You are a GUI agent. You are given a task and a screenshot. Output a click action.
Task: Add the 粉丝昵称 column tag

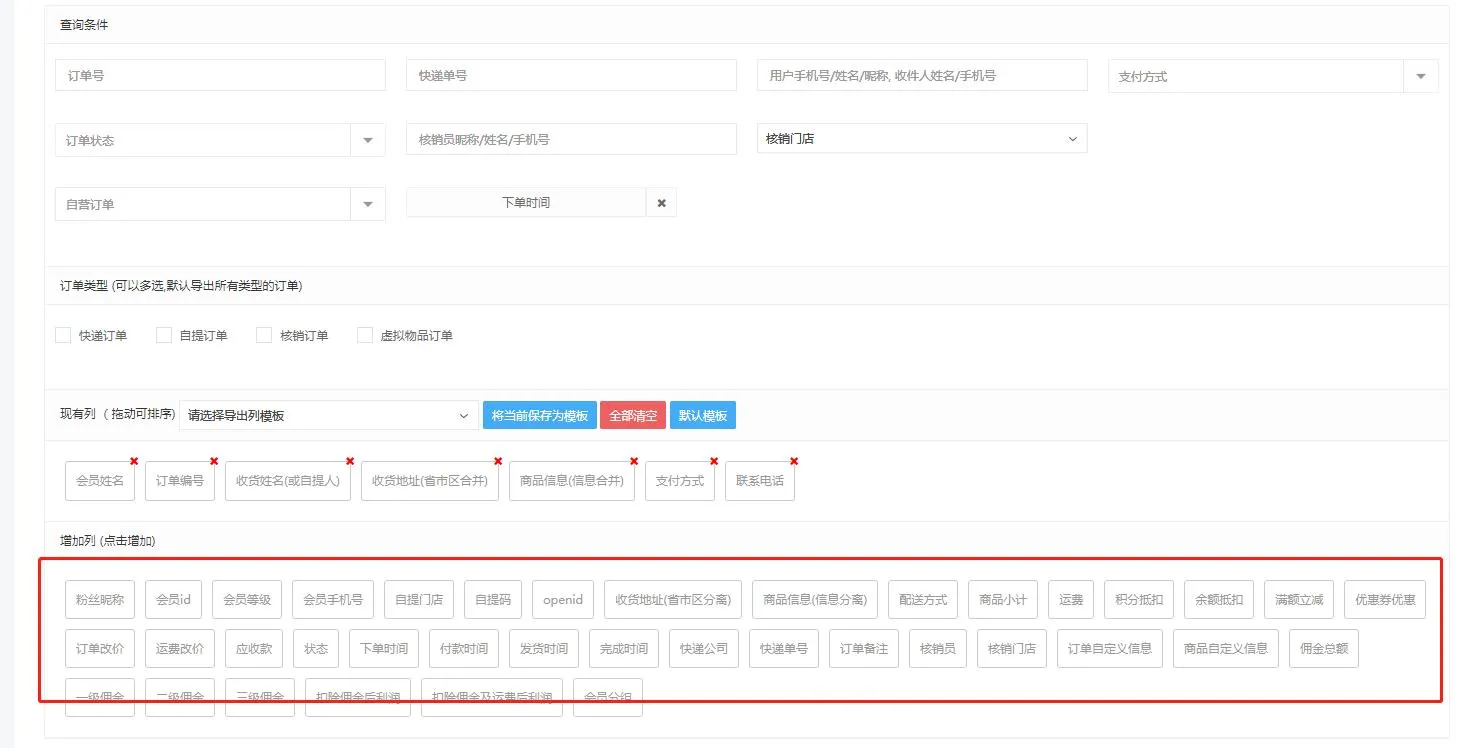pos(100,600)
